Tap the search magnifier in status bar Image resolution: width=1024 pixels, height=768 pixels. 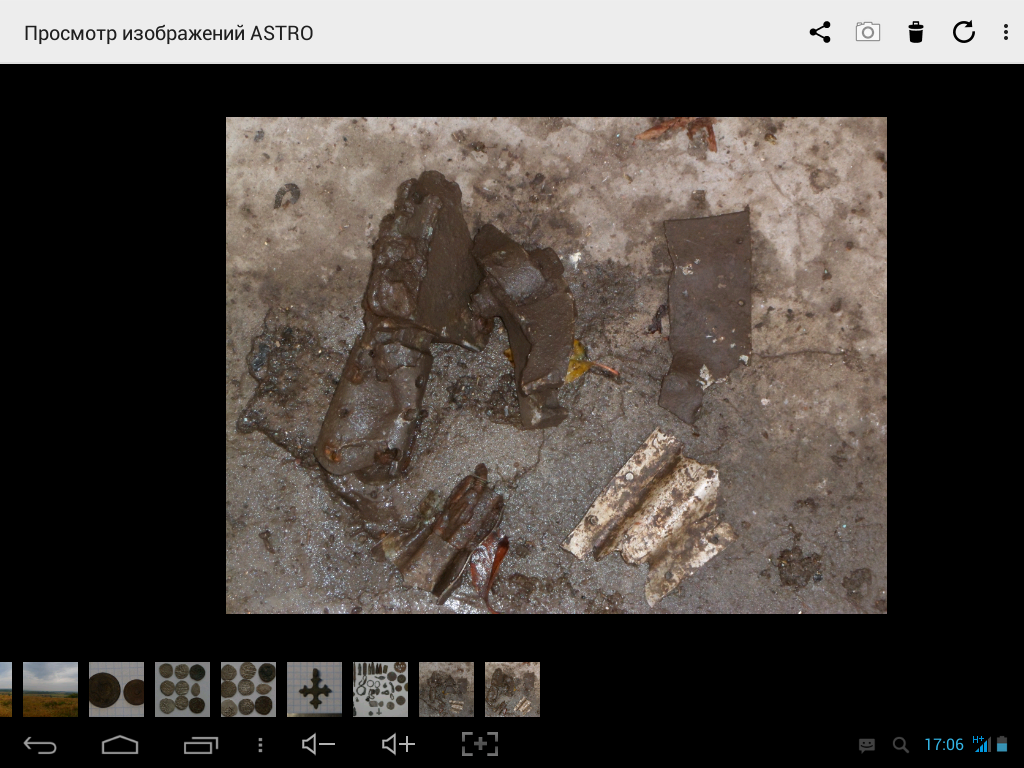click(x=901, y=744)
